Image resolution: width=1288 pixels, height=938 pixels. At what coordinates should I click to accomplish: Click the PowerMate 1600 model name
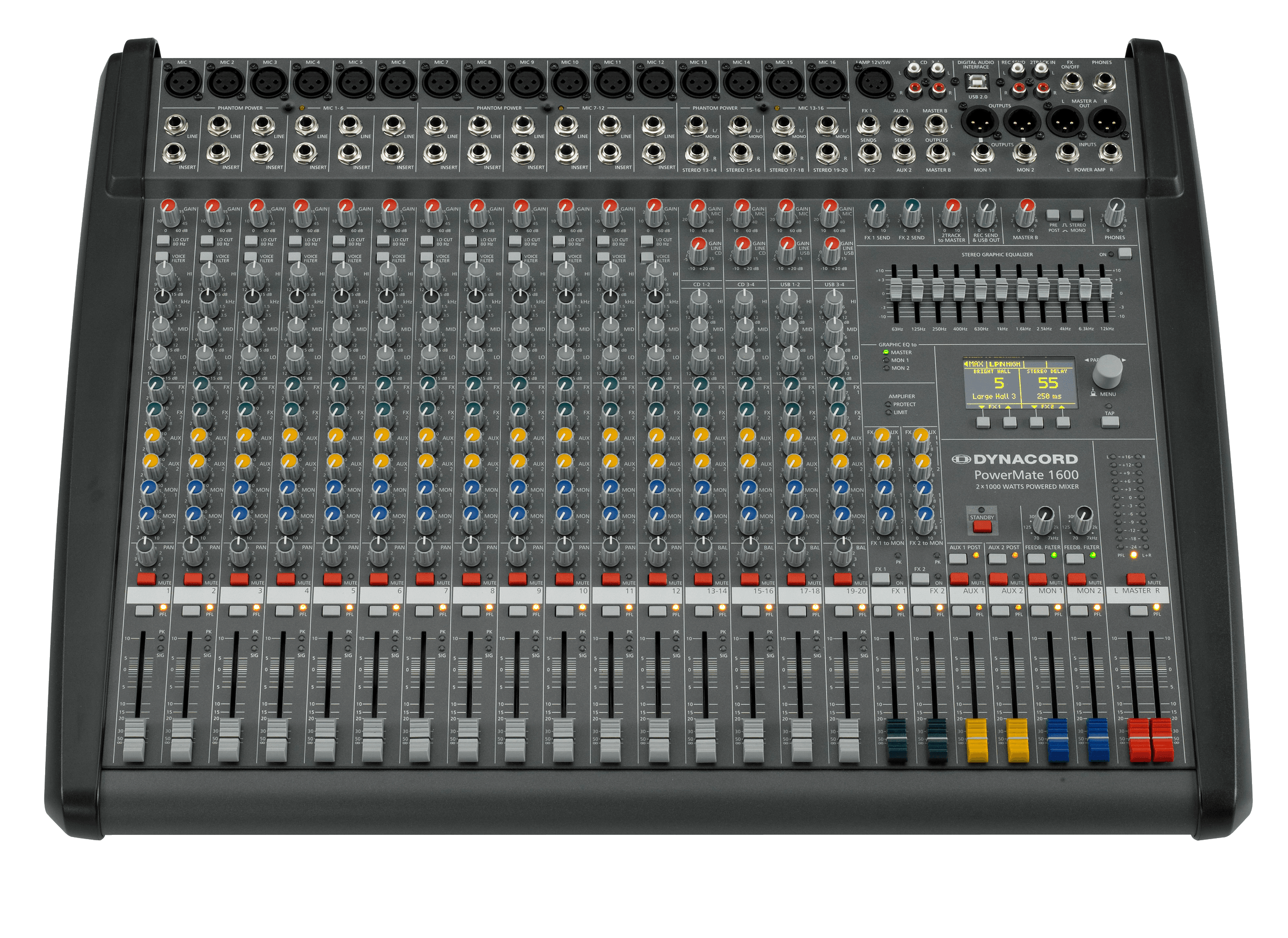tap(1026, 475)
